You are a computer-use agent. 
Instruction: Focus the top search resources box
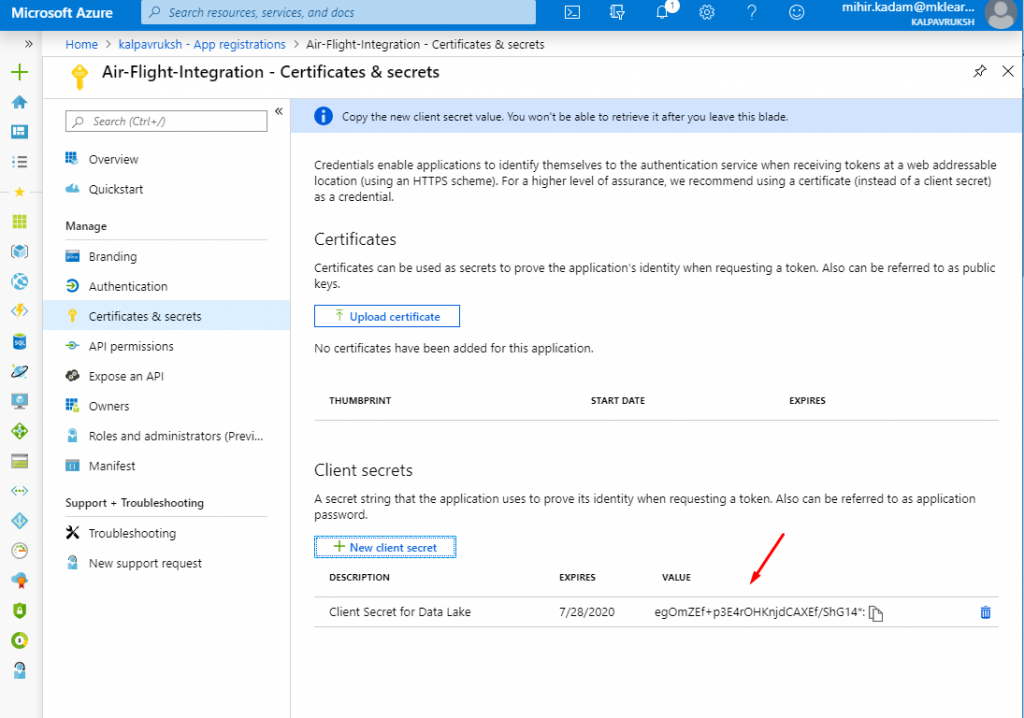(x=338, y=12)
